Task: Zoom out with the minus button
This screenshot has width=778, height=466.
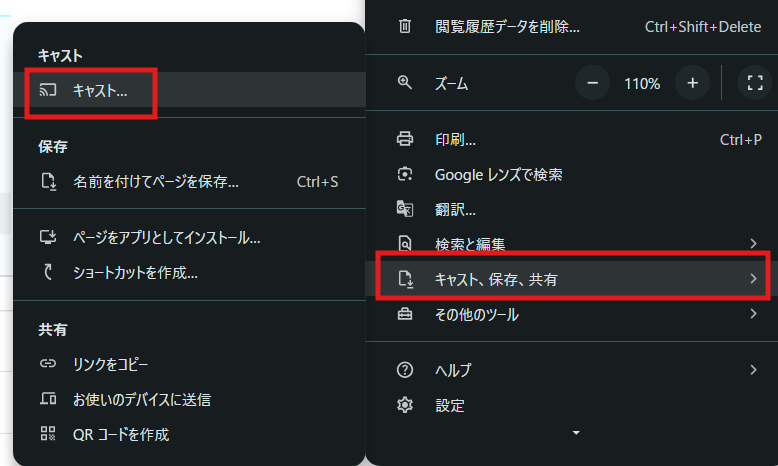Action: [592, 84]
